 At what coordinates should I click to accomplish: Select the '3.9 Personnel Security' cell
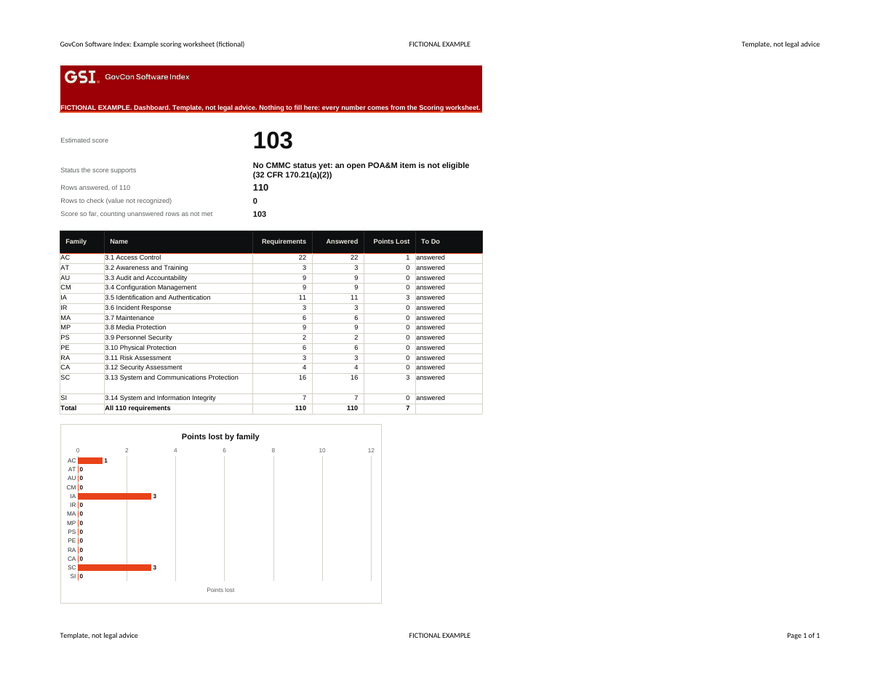(178, 337)
